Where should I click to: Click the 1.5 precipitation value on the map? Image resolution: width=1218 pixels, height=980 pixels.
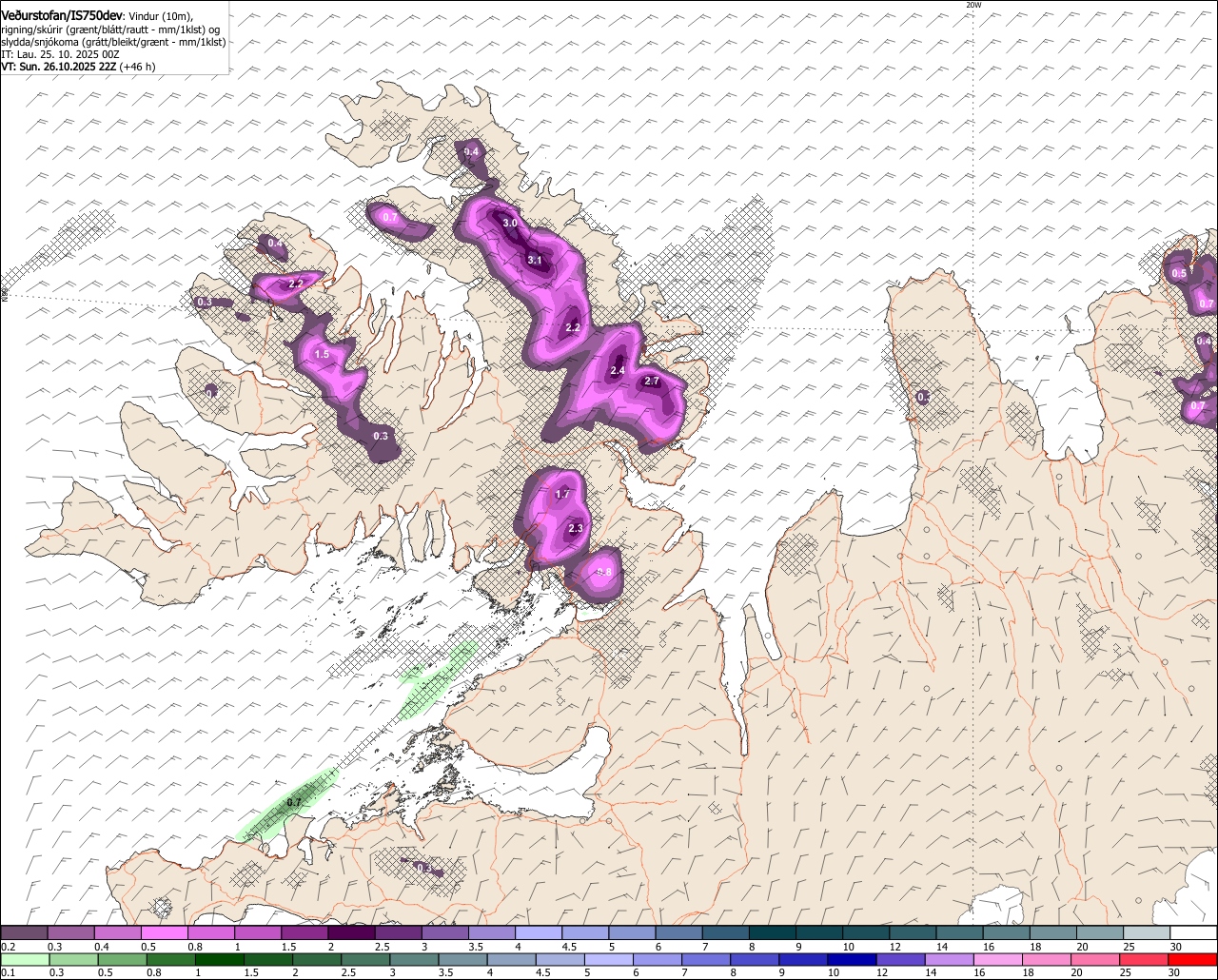322,354
